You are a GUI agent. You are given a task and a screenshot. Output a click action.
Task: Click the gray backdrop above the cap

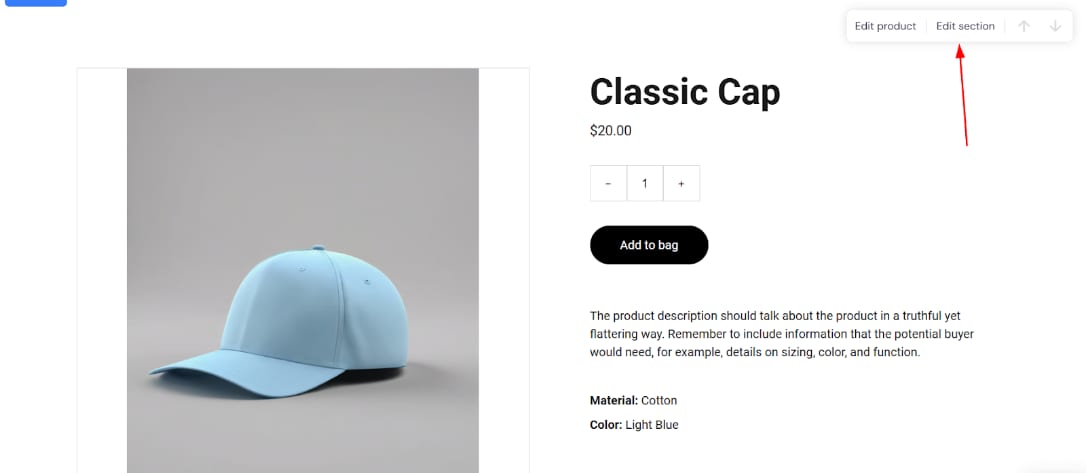click(x=303, y=152)
